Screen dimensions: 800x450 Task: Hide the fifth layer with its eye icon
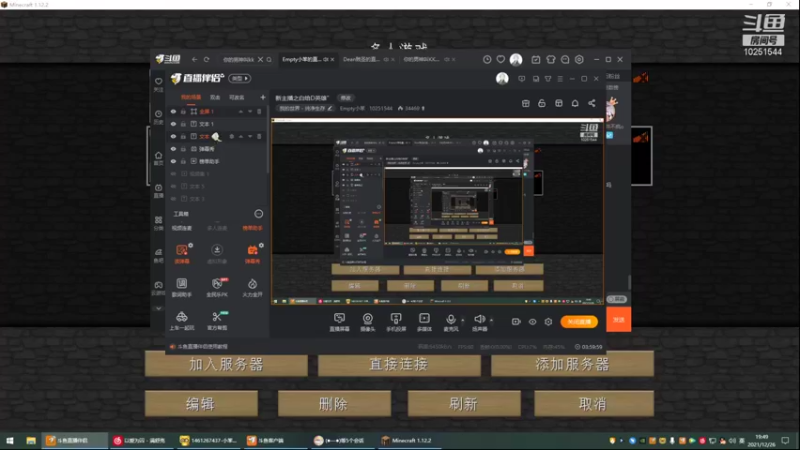[173, 161]
